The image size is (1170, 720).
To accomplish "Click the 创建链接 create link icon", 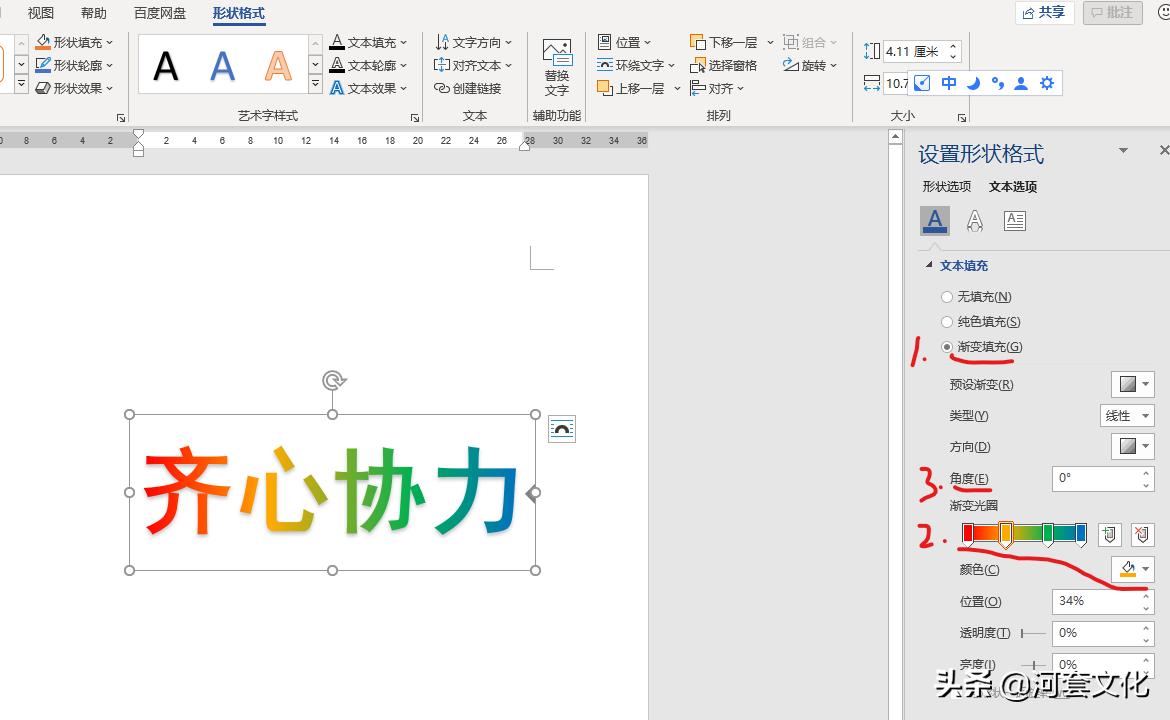I will pos(470,88).
